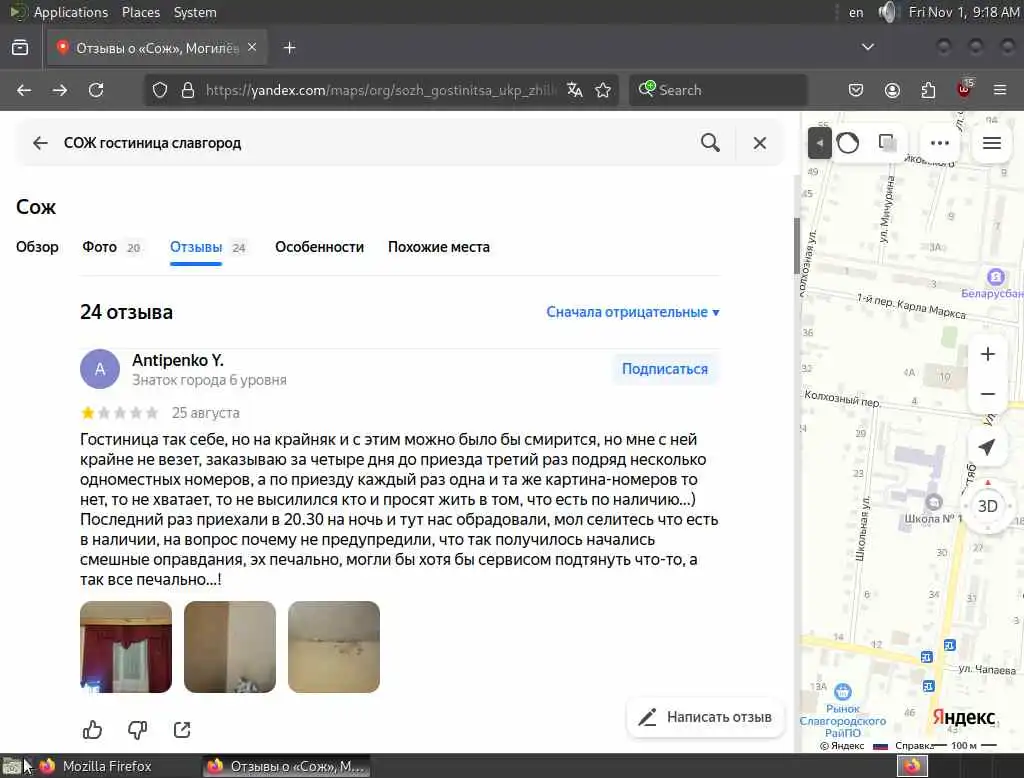This screenshot has width=1024, height=778.
Task: Open the volume speaker icon
Action: pos(886,12)
